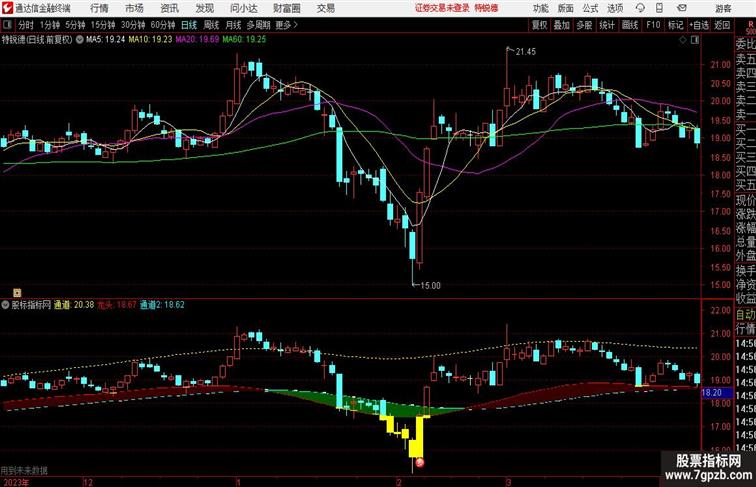Switch to 5分钟 period tab
756x487 pixels.
point(75,25)
